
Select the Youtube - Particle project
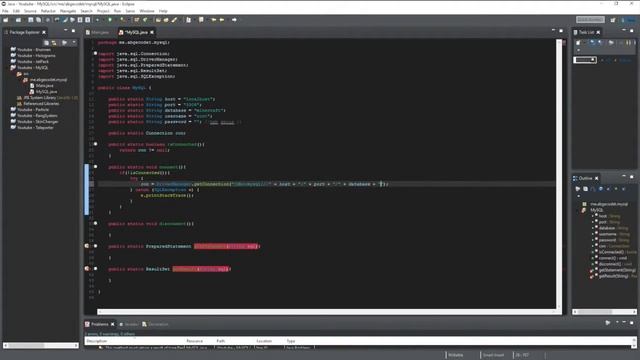pos(33,109)
